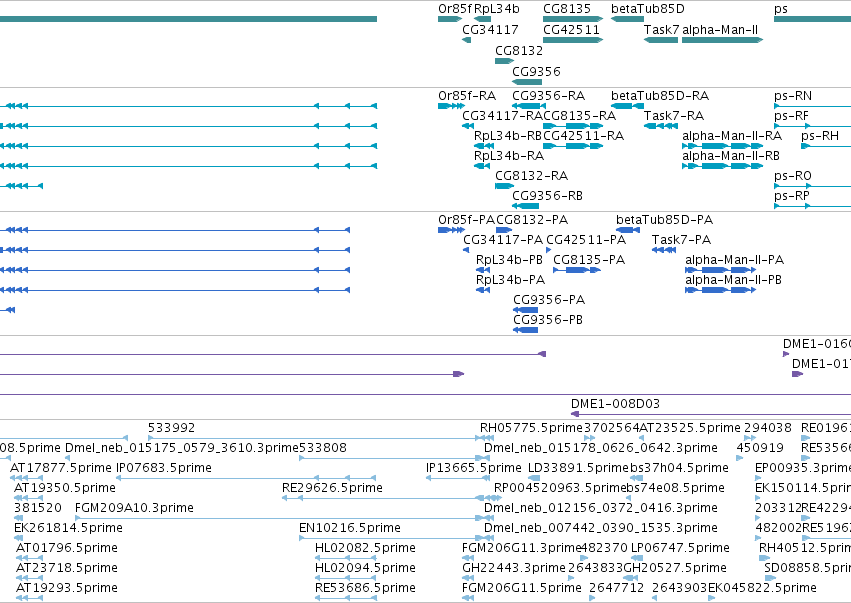
Task: Click the RE29626.5prime EST label
Action: pyautogui.click(x=332, y=488)
